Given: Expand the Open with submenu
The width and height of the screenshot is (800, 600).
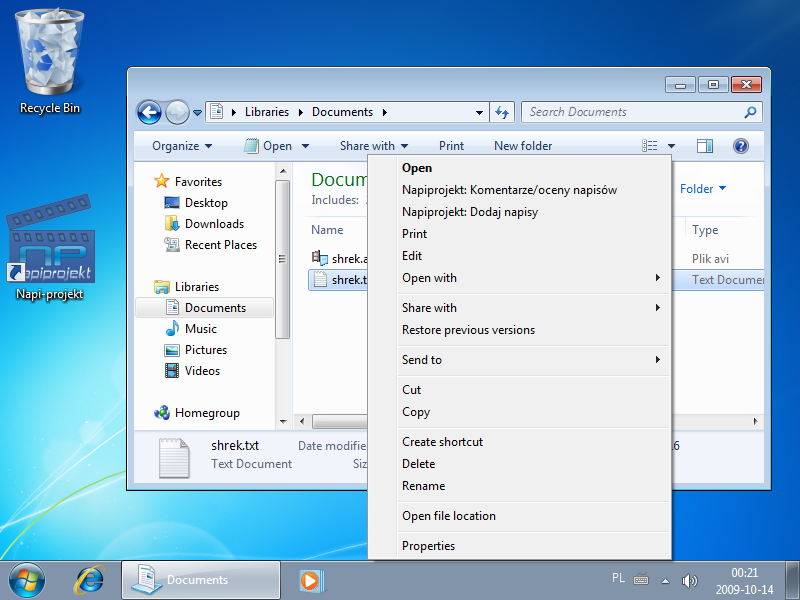Looking at the screenshot, I should pyautogui.click(x=534, y=278).
